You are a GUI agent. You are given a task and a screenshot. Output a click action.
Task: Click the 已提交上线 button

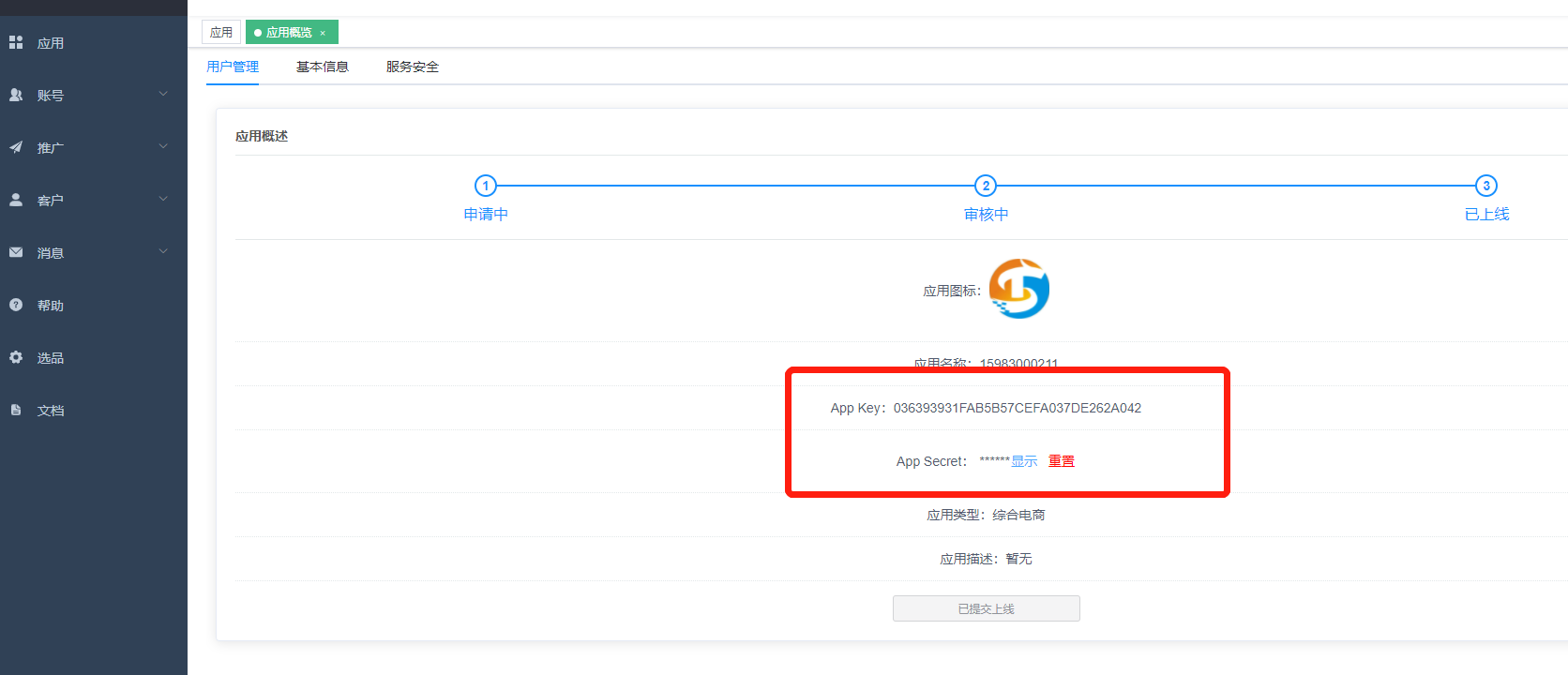pyautogui.click(x=986, y=608)
